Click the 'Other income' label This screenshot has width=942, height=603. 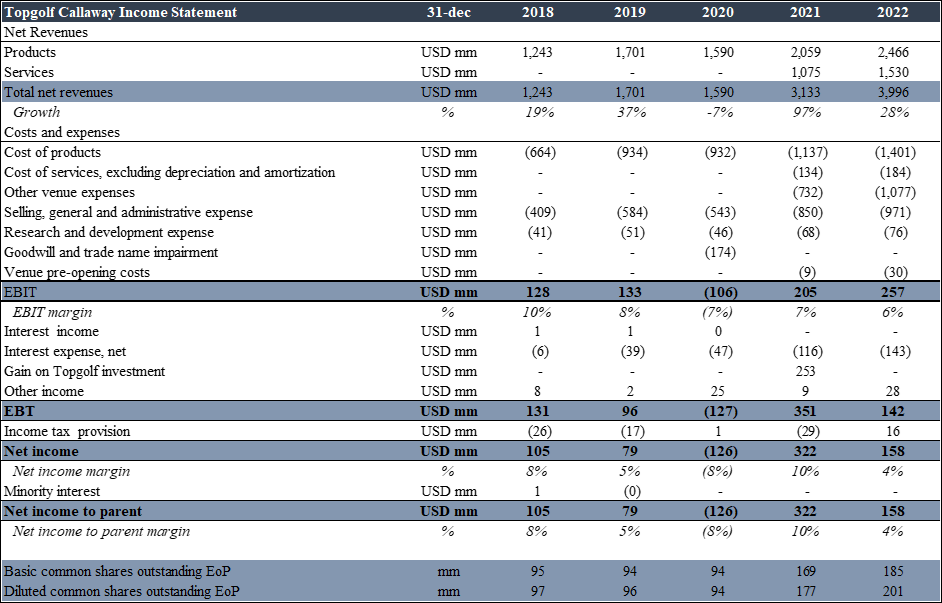click(x=44, y=392)
